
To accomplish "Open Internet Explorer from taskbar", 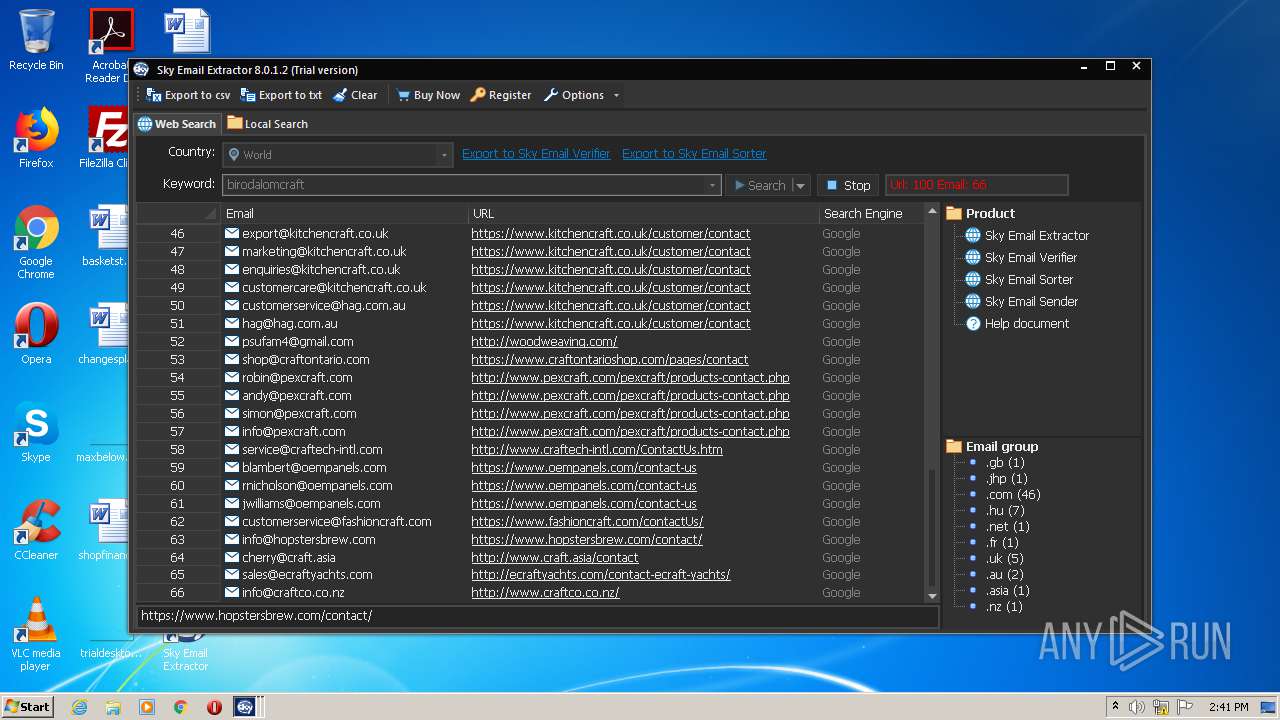I will (x=79, y=707).
